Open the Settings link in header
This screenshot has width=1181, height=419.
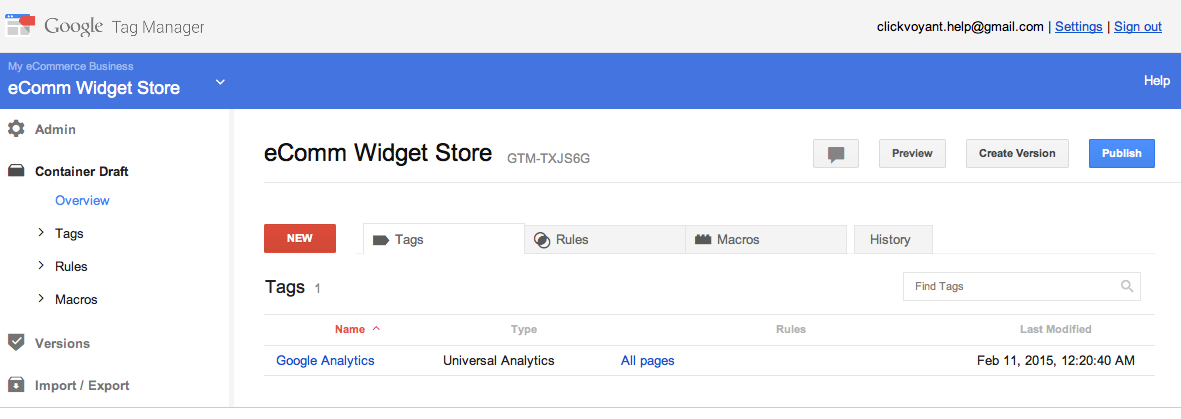tap(1079, 26)
